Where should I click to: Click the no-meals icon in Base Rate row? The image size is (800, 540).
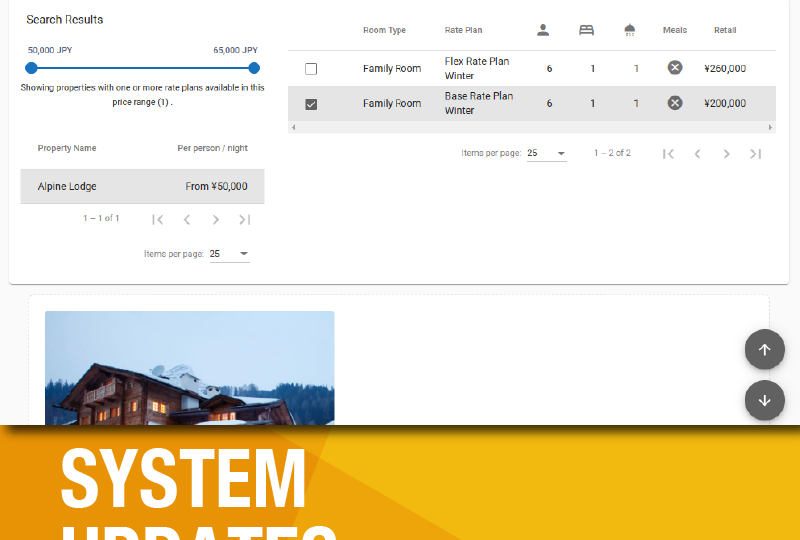tap(674, 103)
